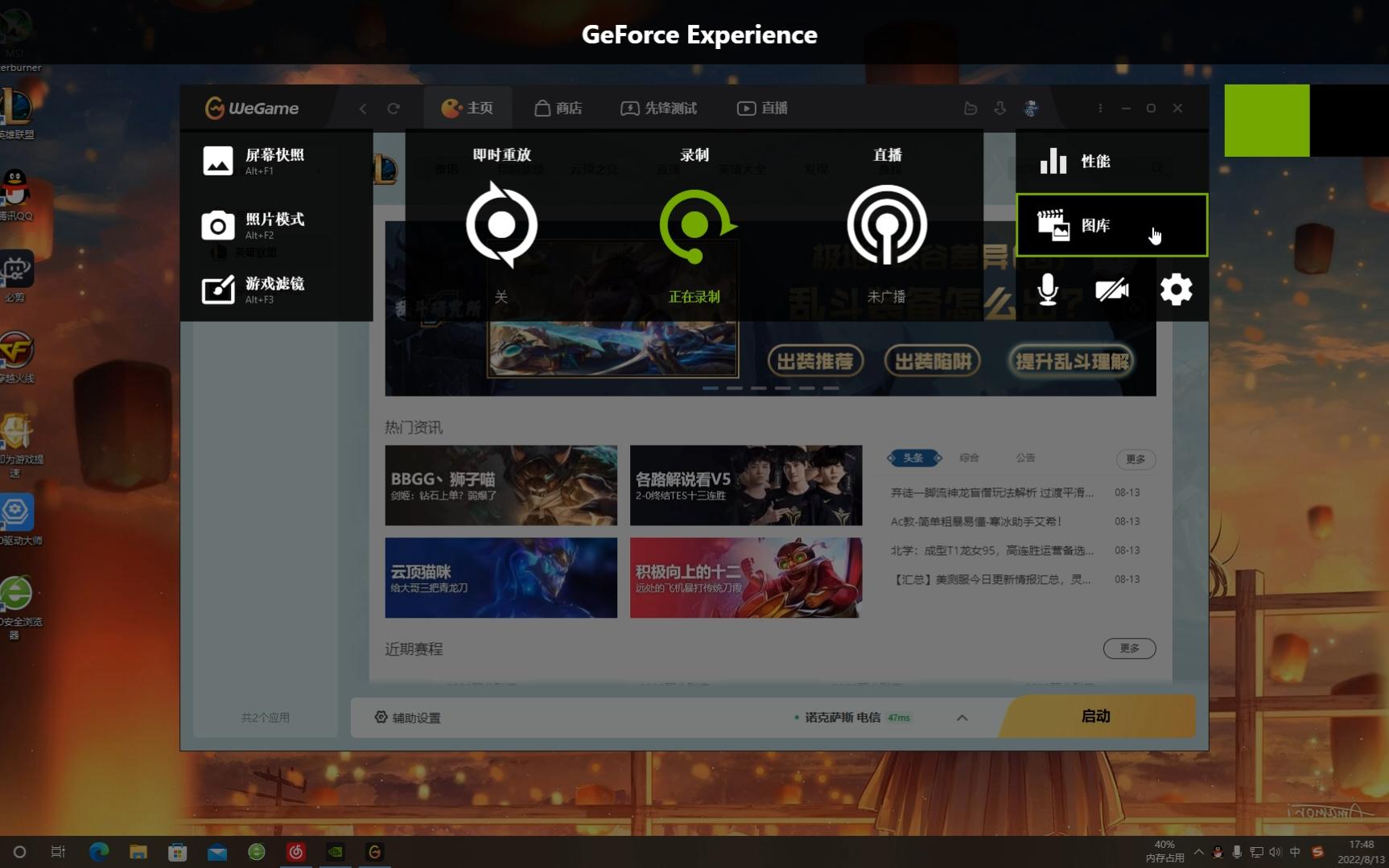Open 性能 performance panel
1389x868 pixels.
tap(1111, 161)
